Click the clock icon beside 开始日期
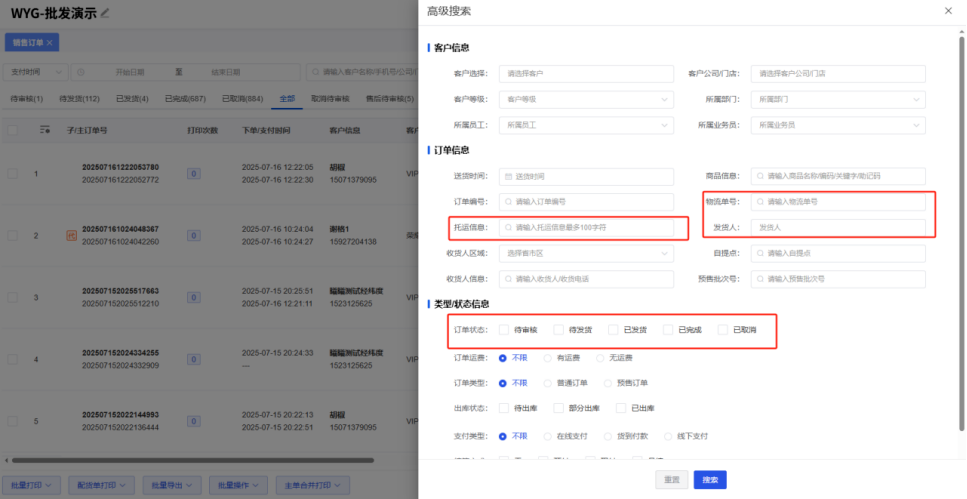Image resolution: width=967 pixels, height=499 pixels. 81,72
